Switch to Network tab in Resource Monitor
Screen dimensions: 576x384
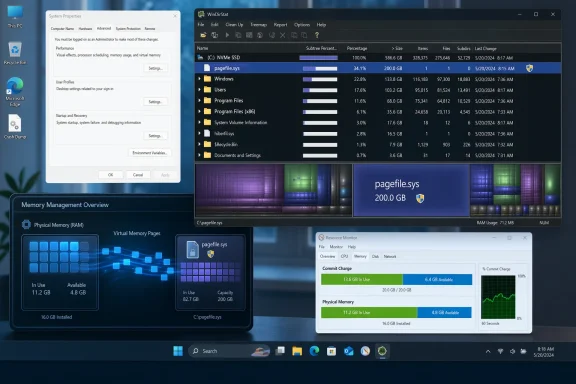point(390,256)
